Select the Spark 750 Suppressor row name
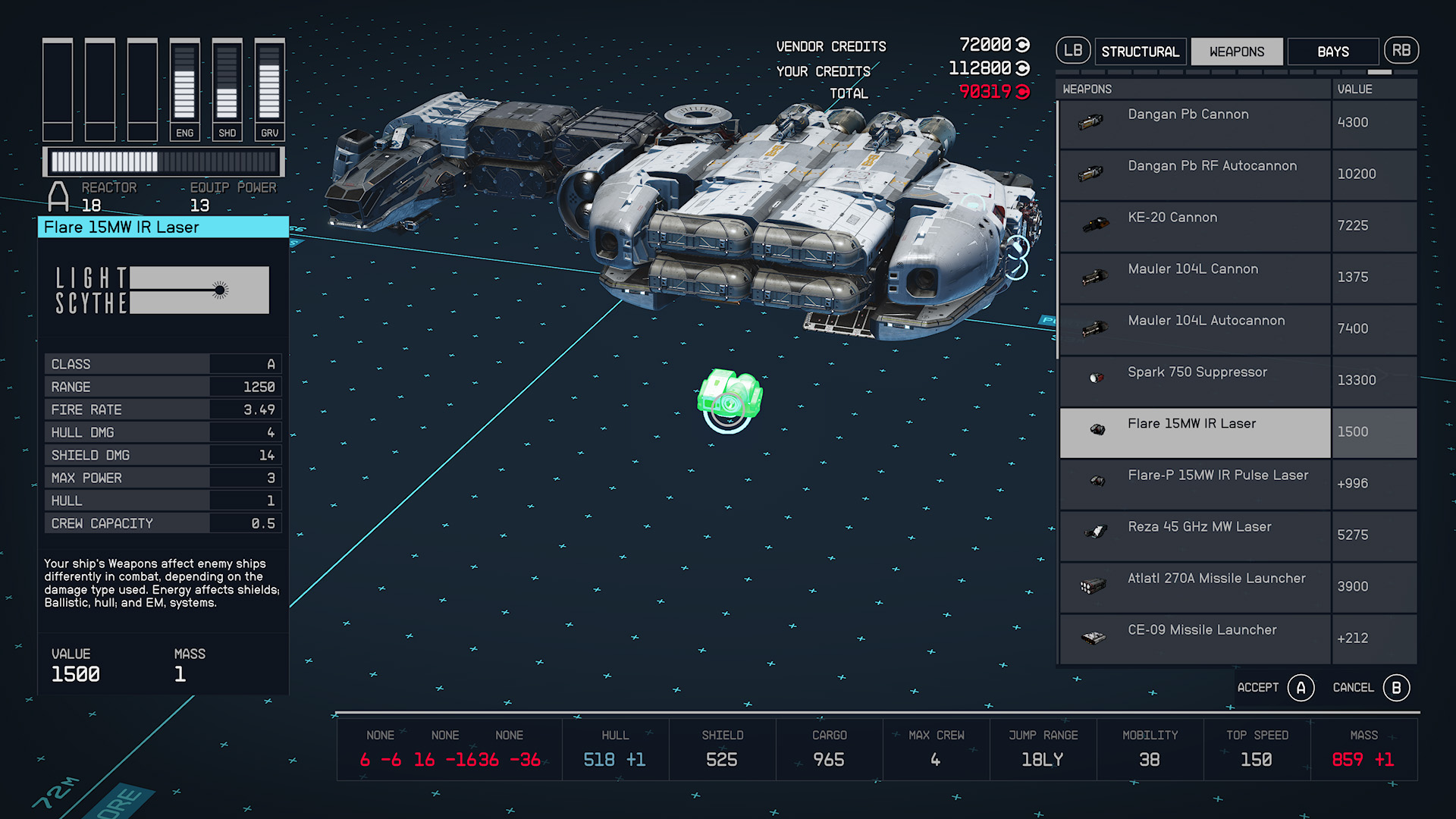This screenshot has height=819, width=1456. [1197, 372]
